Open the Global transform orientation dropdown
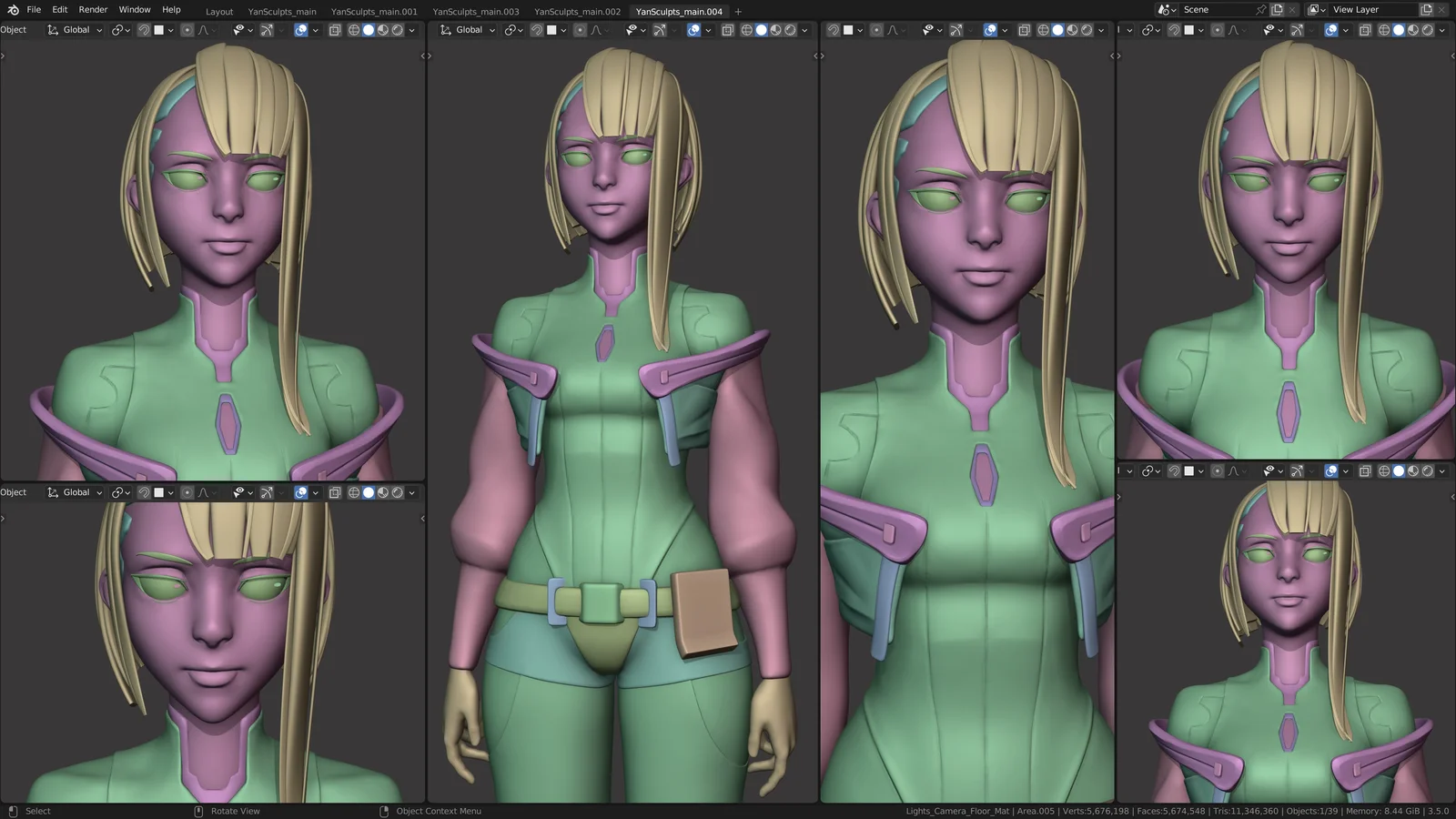The image size is (1456, 819). point(75,29)
